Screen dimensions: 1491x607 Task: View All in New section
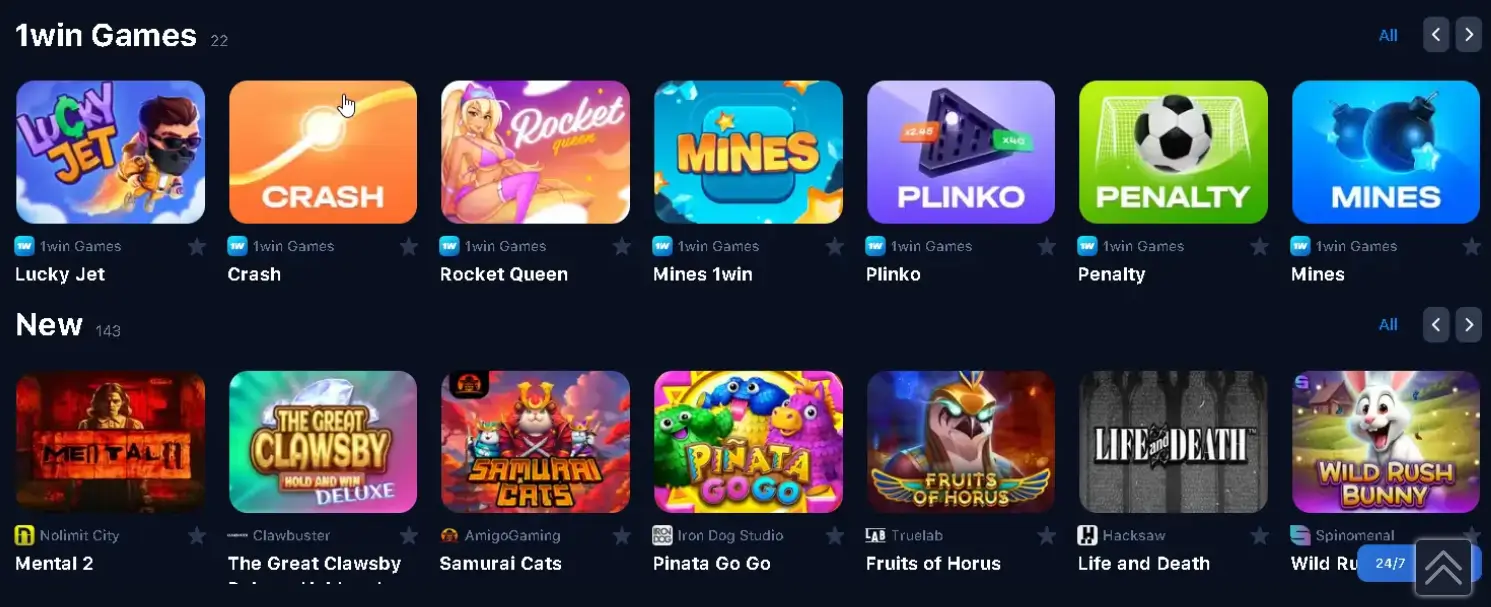(1388, 324)
